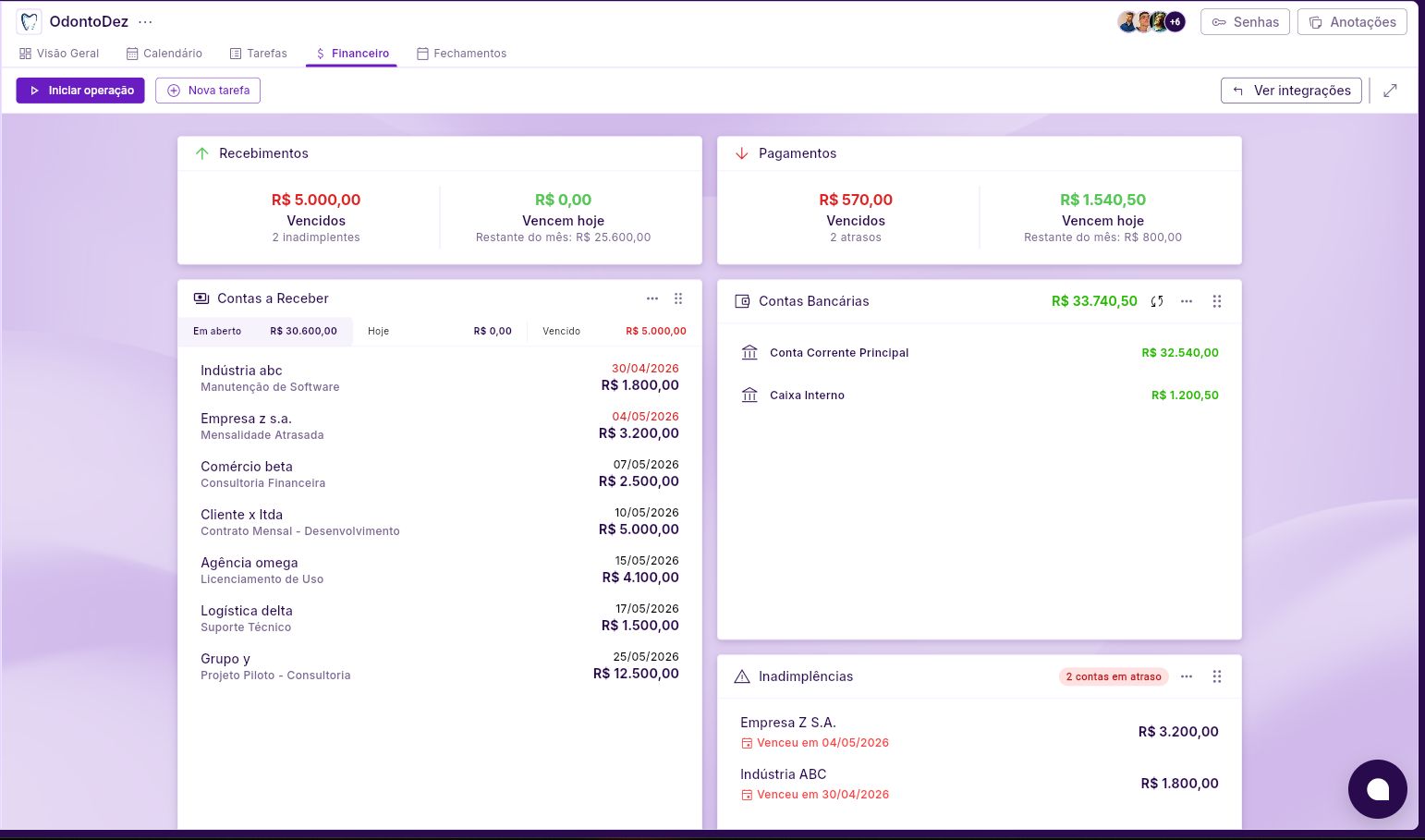Select Caixa Interno account
1425x840 pixels.
click(x=980, y=396)
